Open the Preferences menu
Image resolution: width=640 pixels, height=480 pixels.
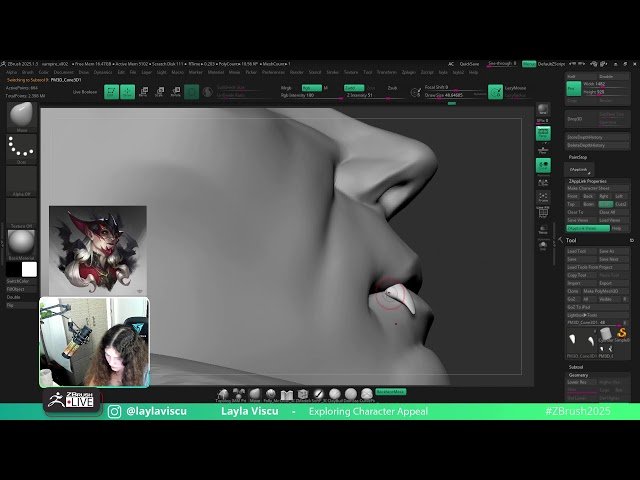(x=273, y=72)
